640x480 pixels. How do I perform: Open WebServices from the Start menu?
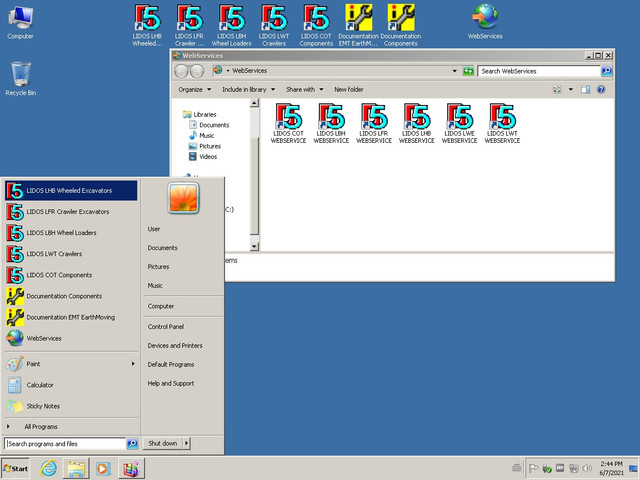[x=71, y=338]
